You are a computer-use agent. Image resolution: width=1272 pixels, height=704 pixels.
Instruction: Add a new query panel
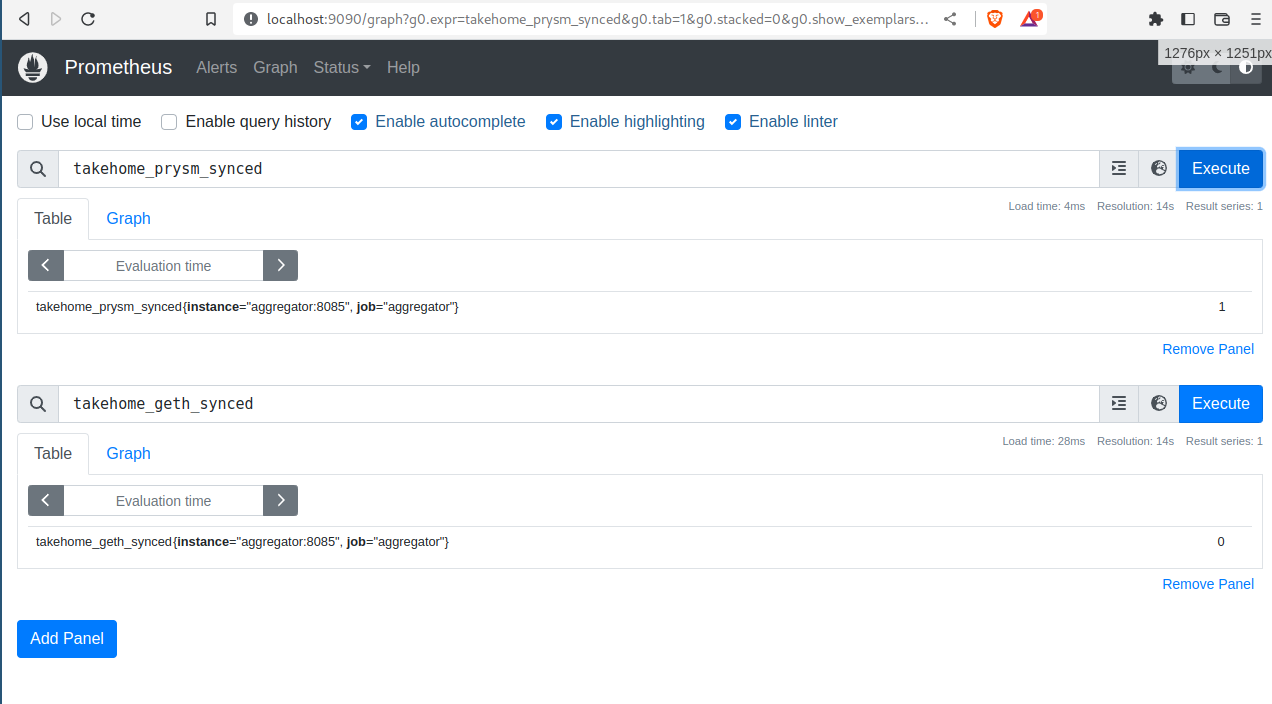pyautogui.click(x=67, y=639)
